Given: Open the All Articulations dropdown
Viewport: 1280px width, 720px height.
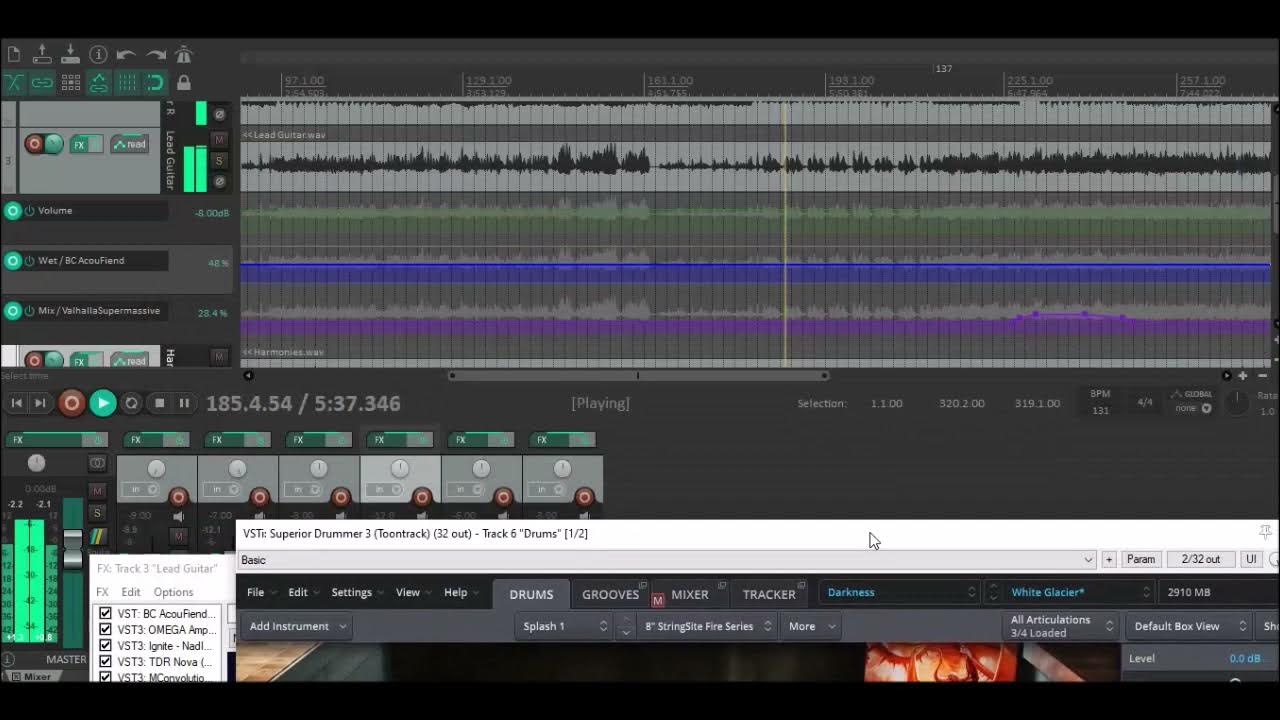Looking at the screenshot, I should 1061,626.
